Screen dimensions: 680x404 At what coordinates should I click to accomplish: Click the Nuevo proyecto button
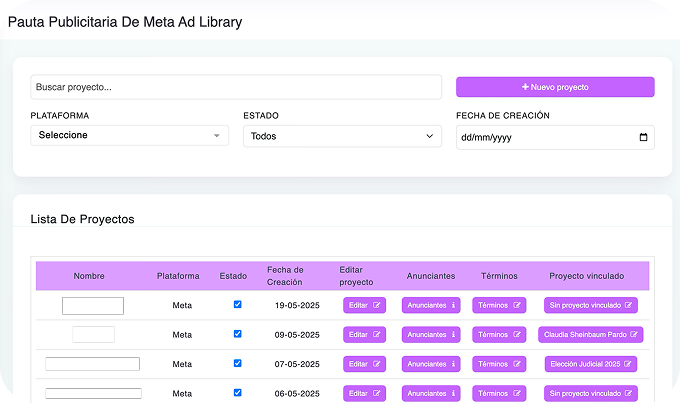[x=555, y=87]
